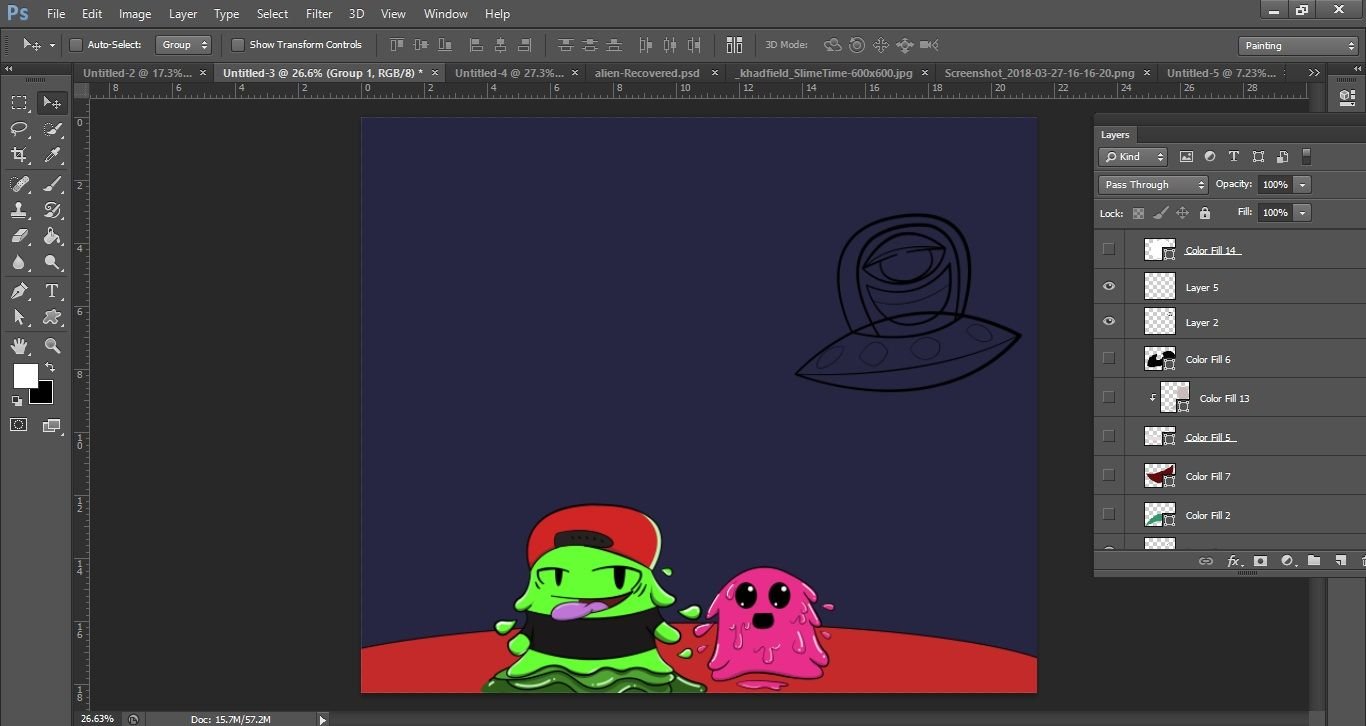Select the Paint Bucket tool

(52, 236)
